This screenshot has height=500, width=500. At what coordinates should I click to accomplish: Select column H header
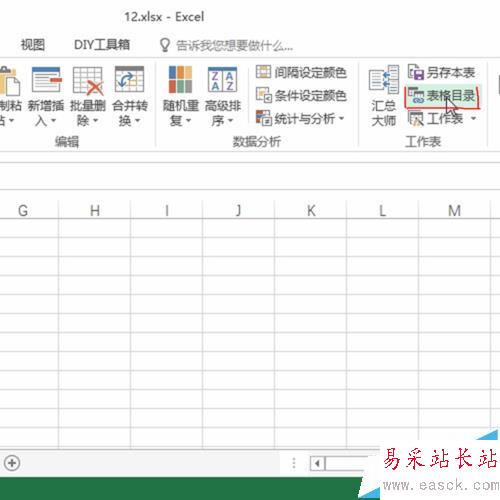point(95,210)
